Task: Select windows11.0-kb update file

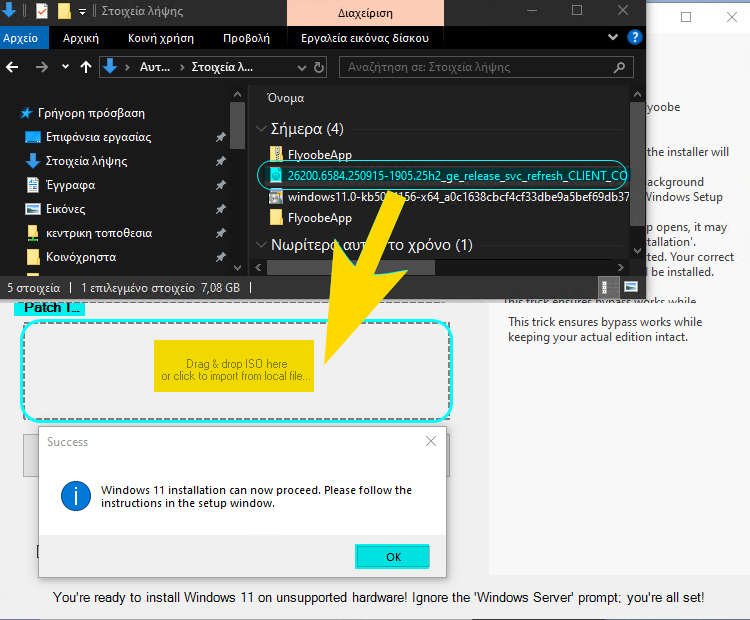Action: pyautogui.click(x=449, y=197)
